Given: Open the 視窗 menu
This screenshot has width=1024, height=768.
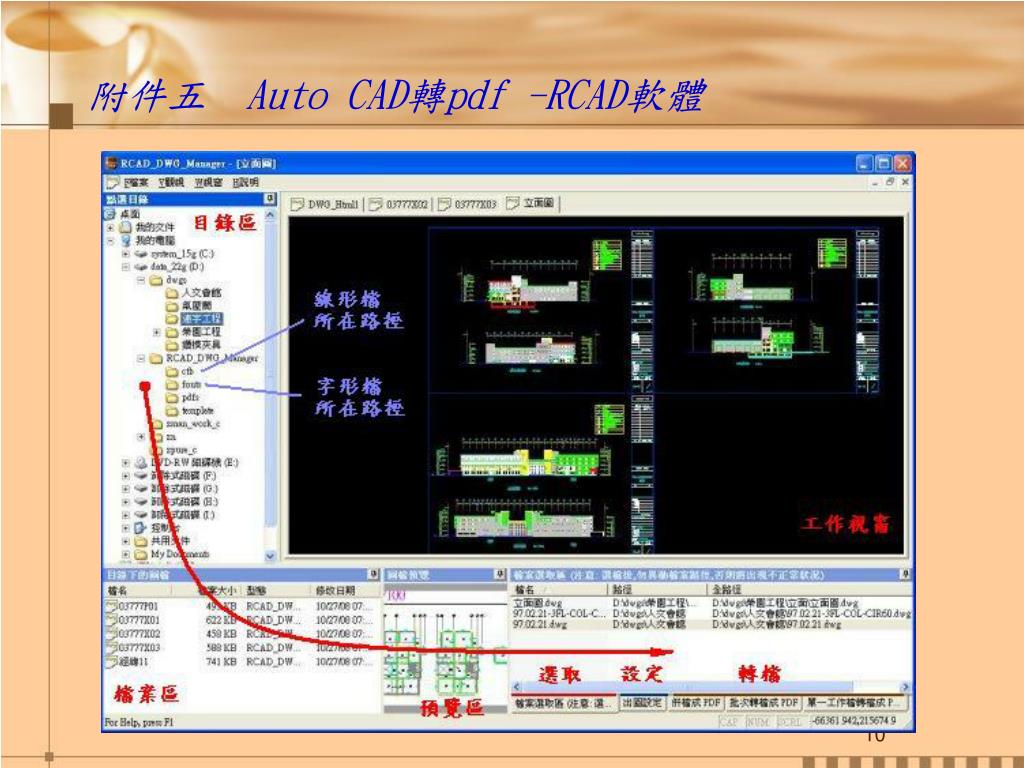Looking at the screenshot, I should (208, 183).
